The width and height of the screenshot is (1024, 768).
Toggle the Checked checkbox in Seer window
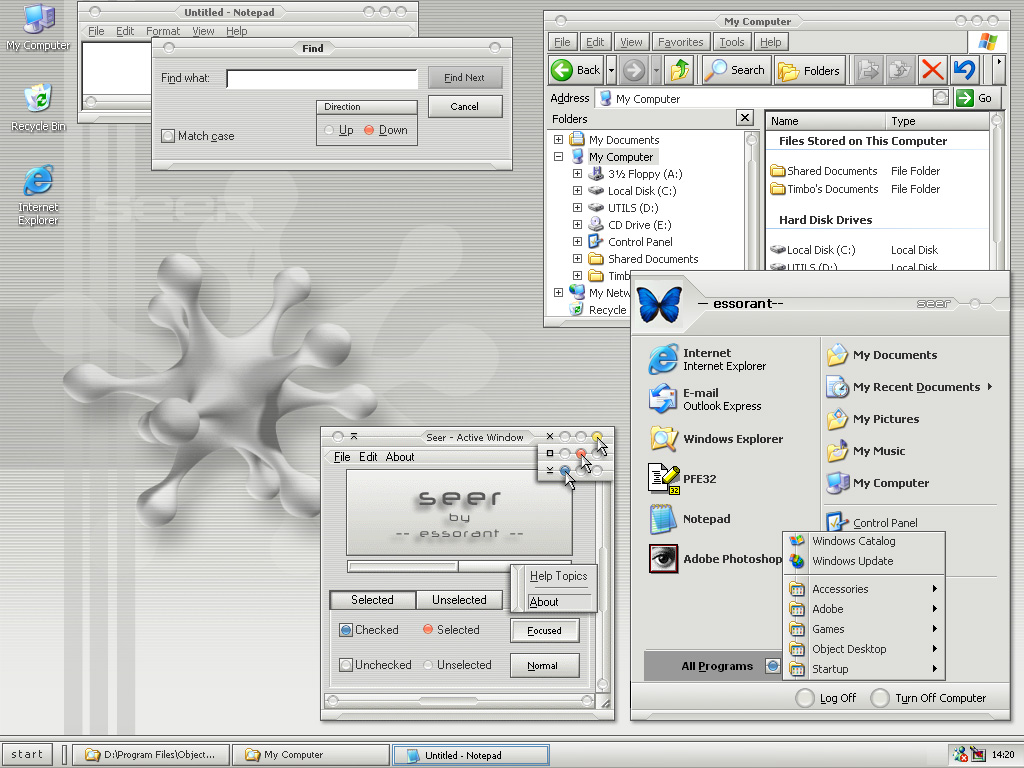coord(346,630)
